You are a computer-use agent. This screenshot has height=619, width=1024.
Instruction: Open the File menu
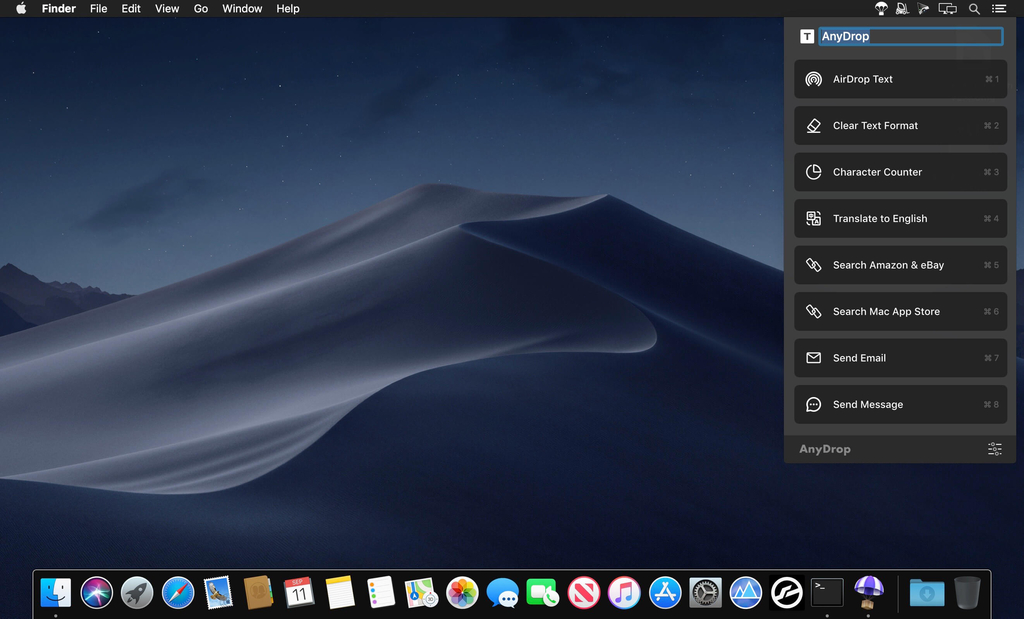coord(98,9)
